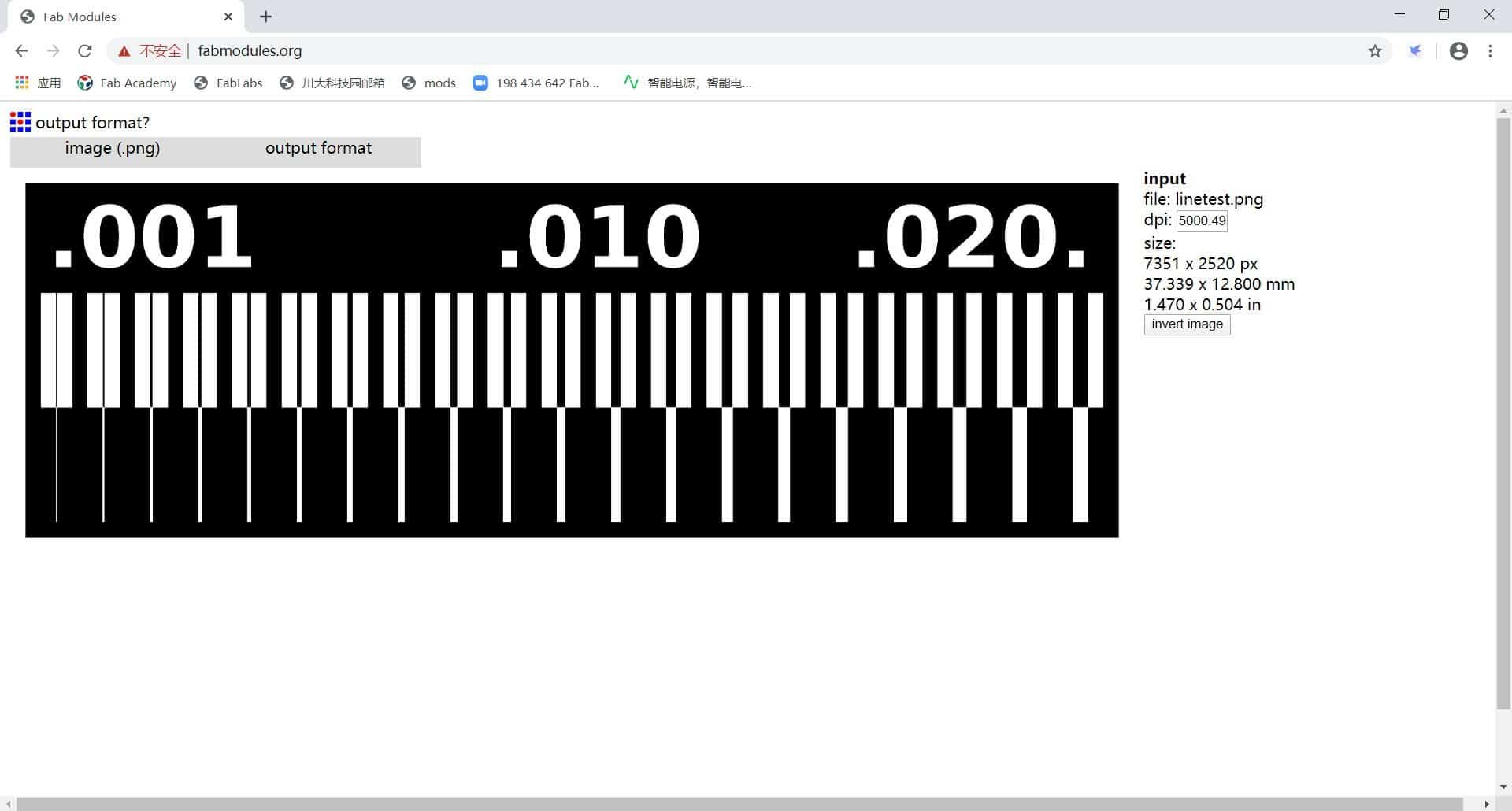Click the invert image button

pos(1187,324)
